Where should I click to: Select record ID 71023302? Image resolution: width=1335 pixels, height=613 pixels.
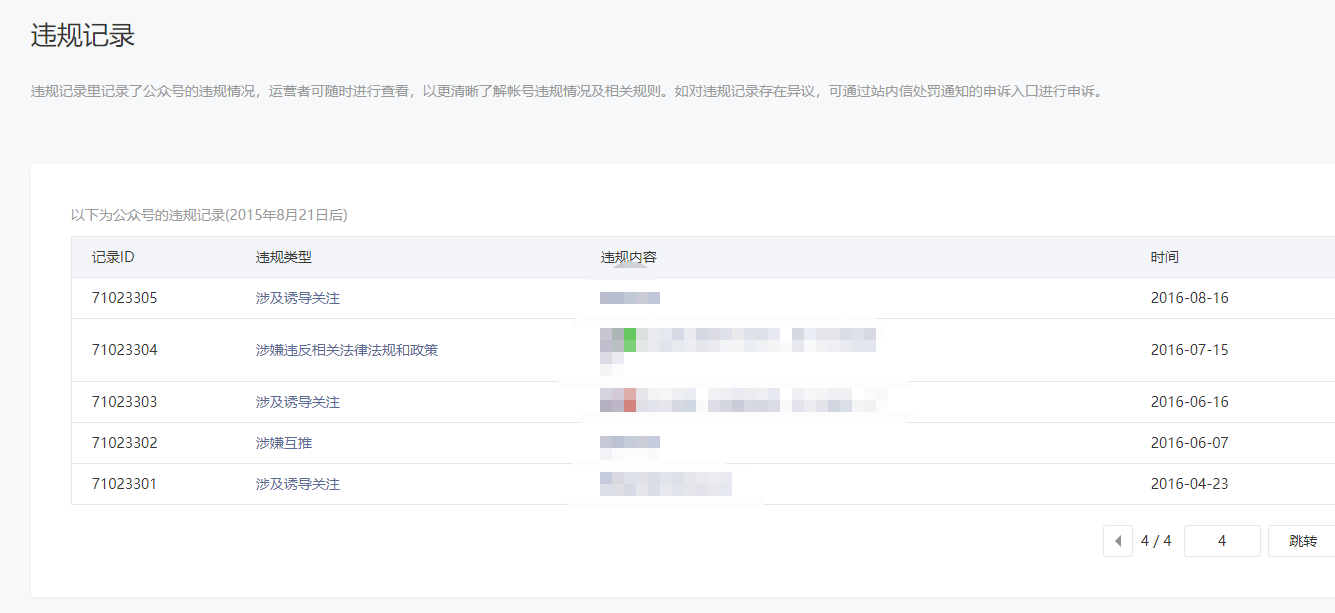(x=124, y=443)
